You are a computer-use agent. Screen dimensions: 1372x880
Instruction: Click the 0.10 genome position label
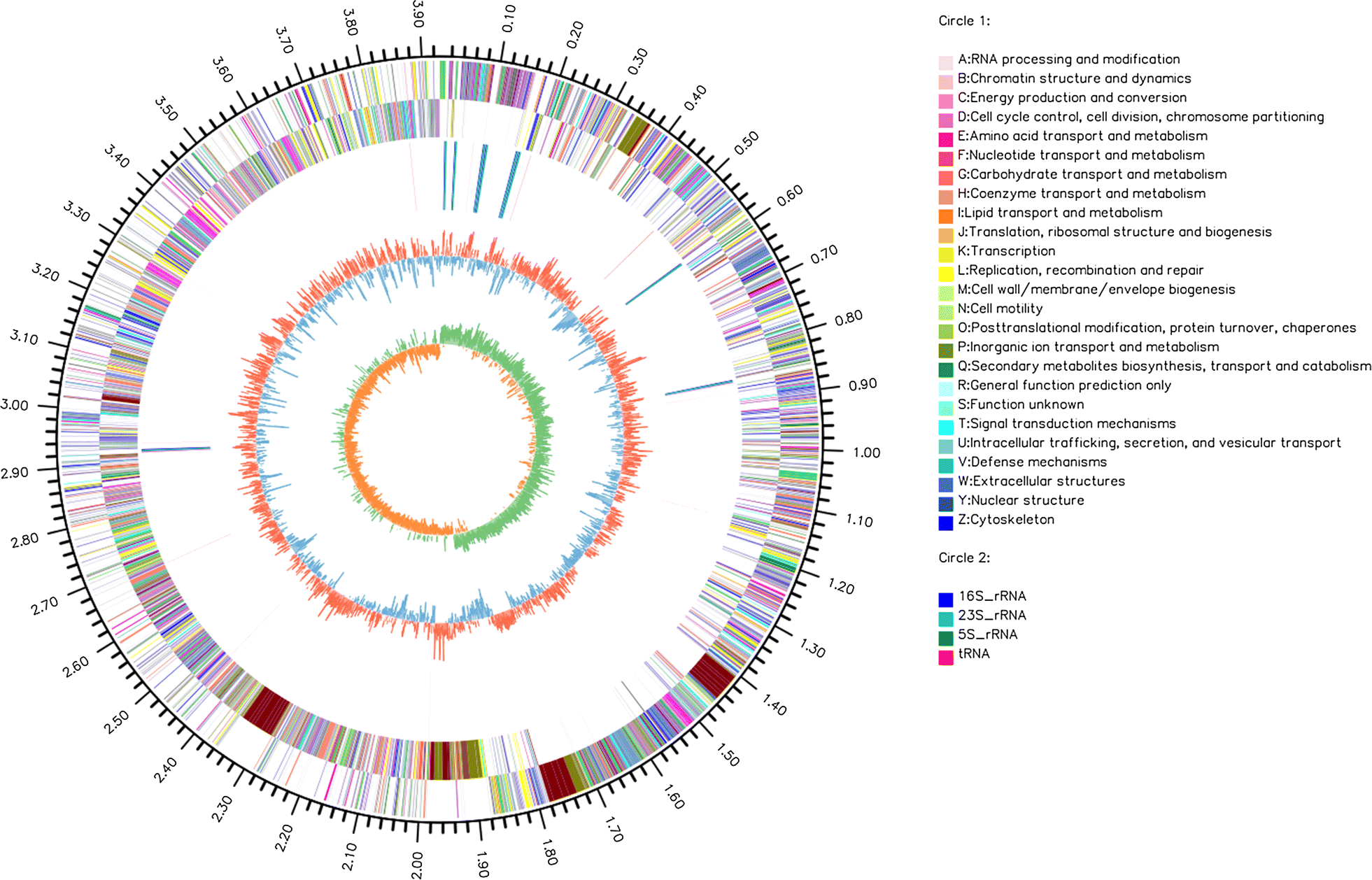click(x=509, y=18)
